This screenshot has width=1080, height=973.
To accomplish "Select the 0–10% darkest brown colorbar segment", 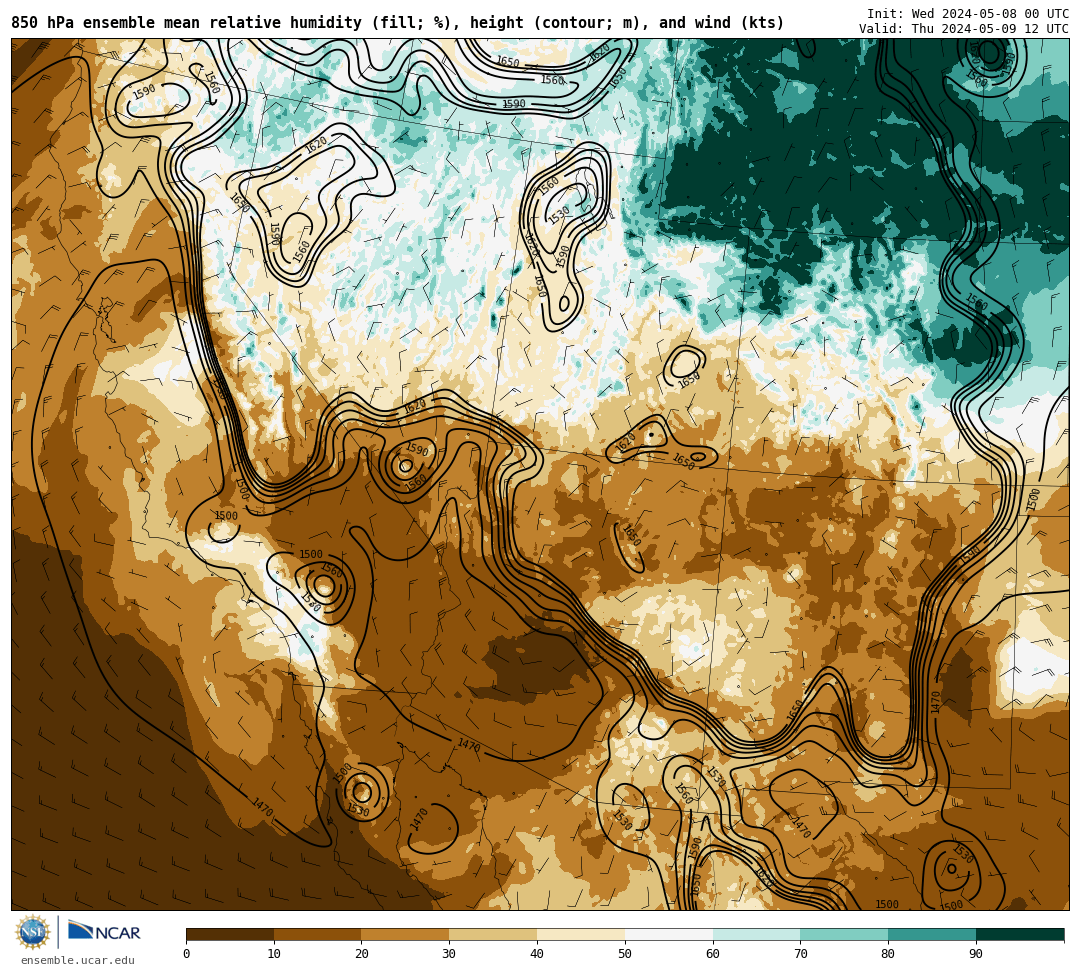I will pos(230,934).
